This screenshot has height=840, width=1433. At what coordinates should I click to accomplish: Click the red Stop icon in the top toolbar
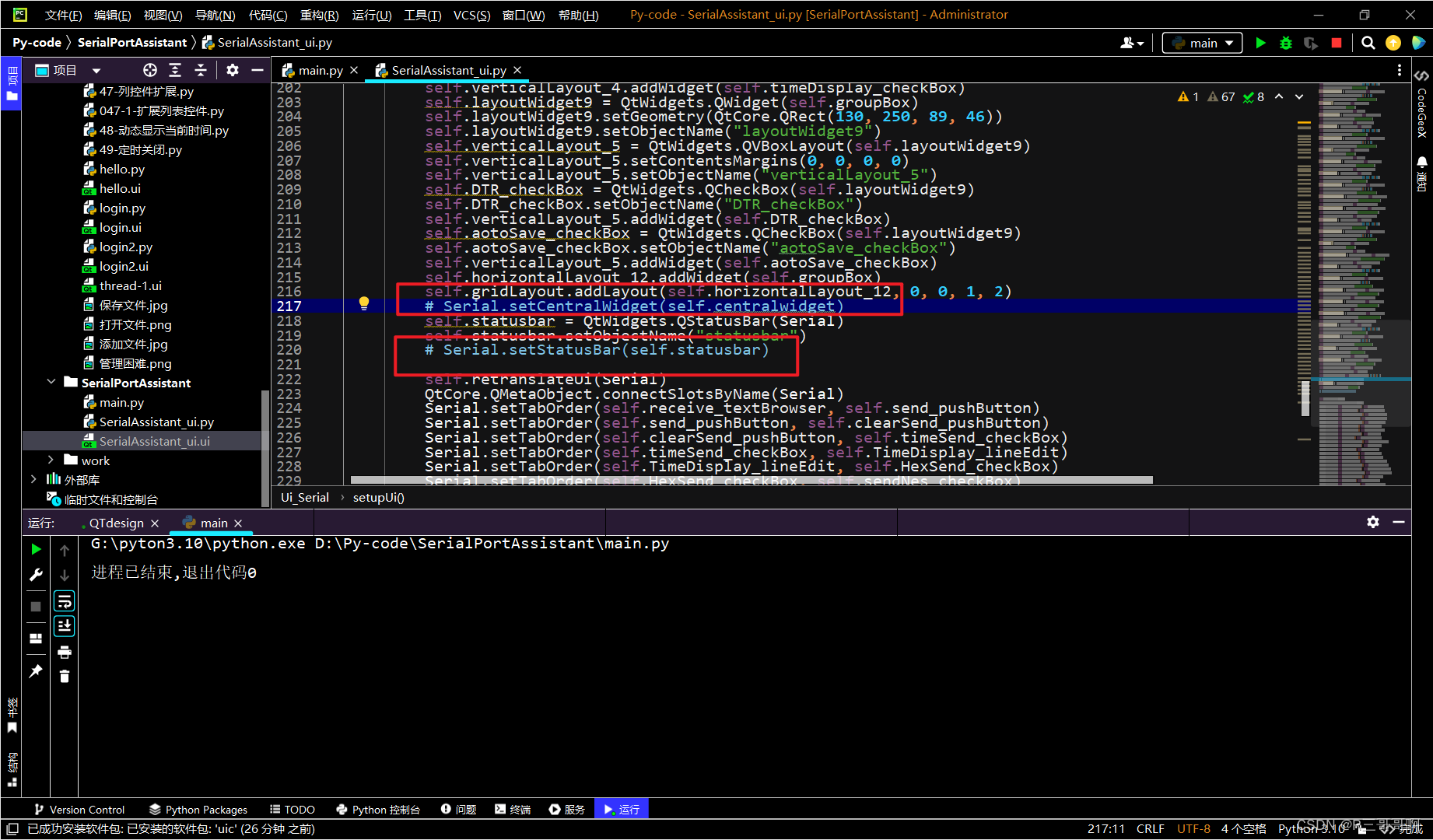(1337, 43)
